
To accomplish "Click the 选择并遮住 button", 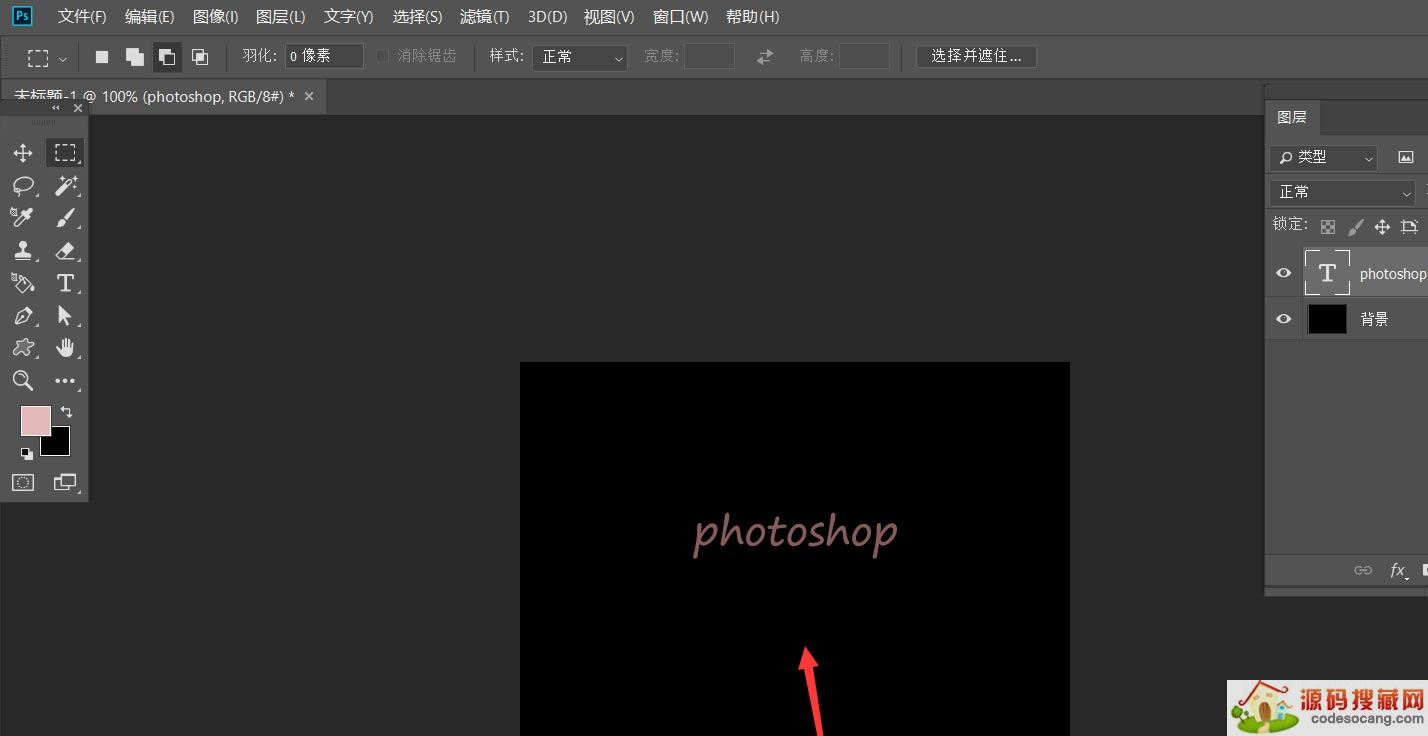I will point(976,56).
